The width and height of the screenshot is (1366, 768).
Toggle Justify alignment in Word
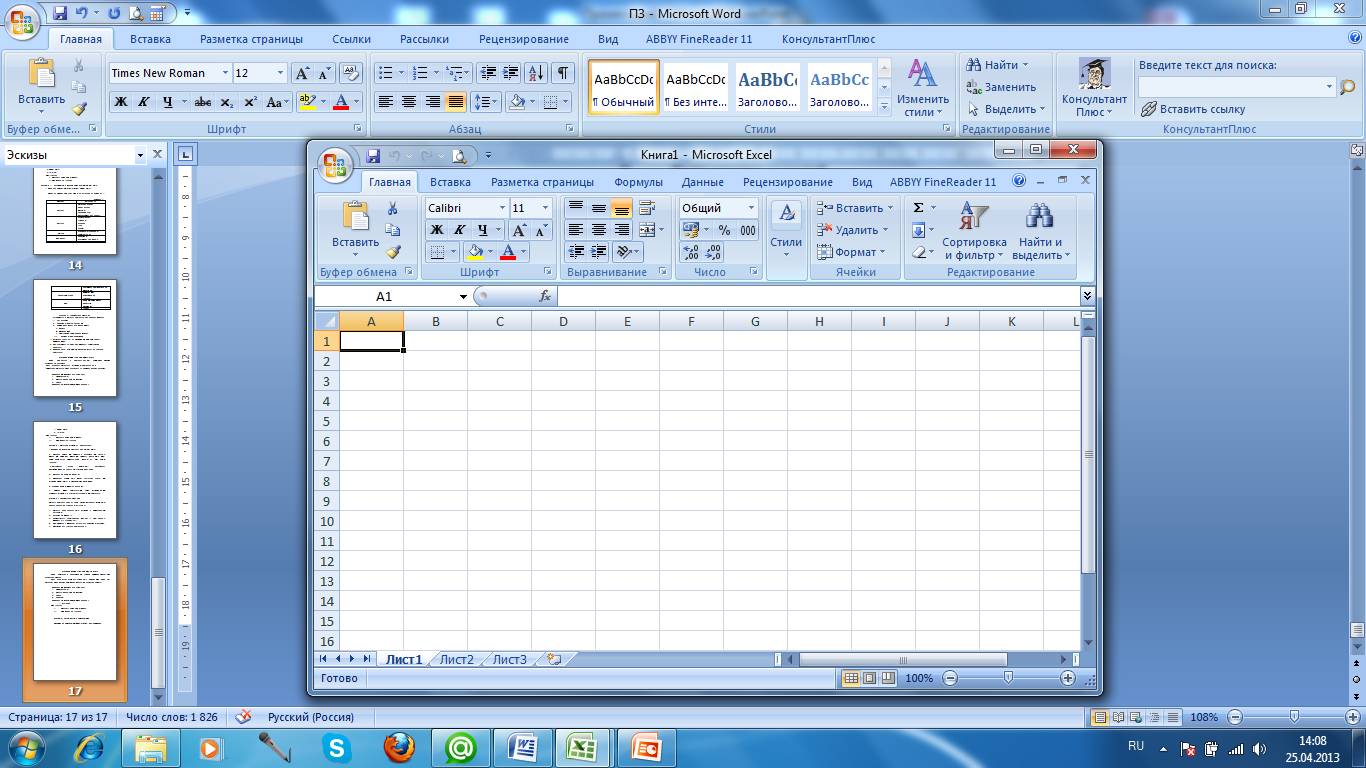[x=456, y=102]
